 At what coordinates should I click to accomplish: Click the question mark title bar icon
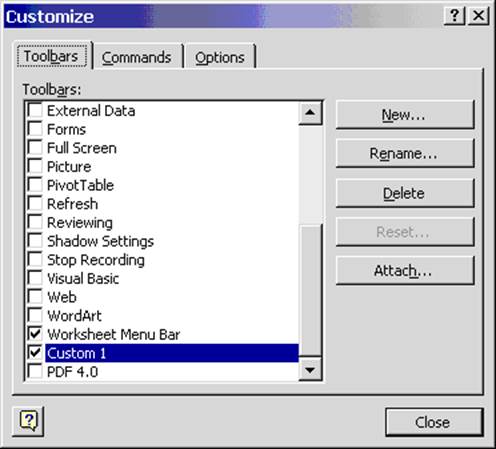[x=454, y=16]
